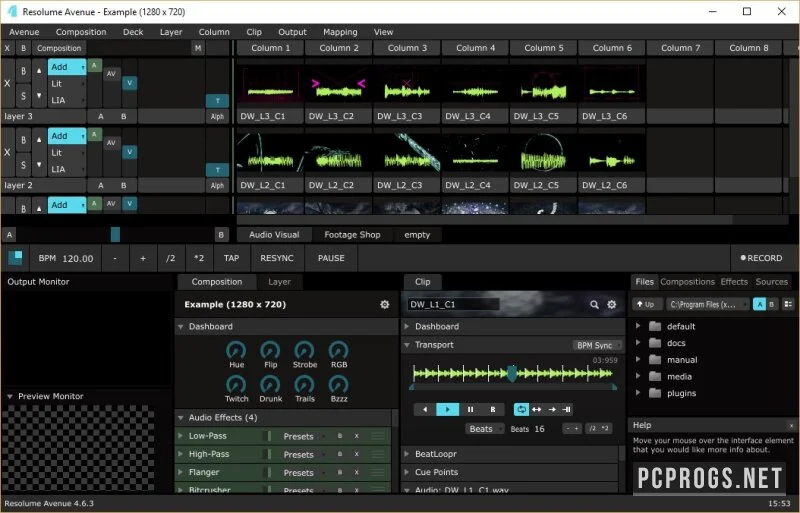Open the Output menu
Image resolution: width=800 pixels, height=513 pixels.
(292, 32)
